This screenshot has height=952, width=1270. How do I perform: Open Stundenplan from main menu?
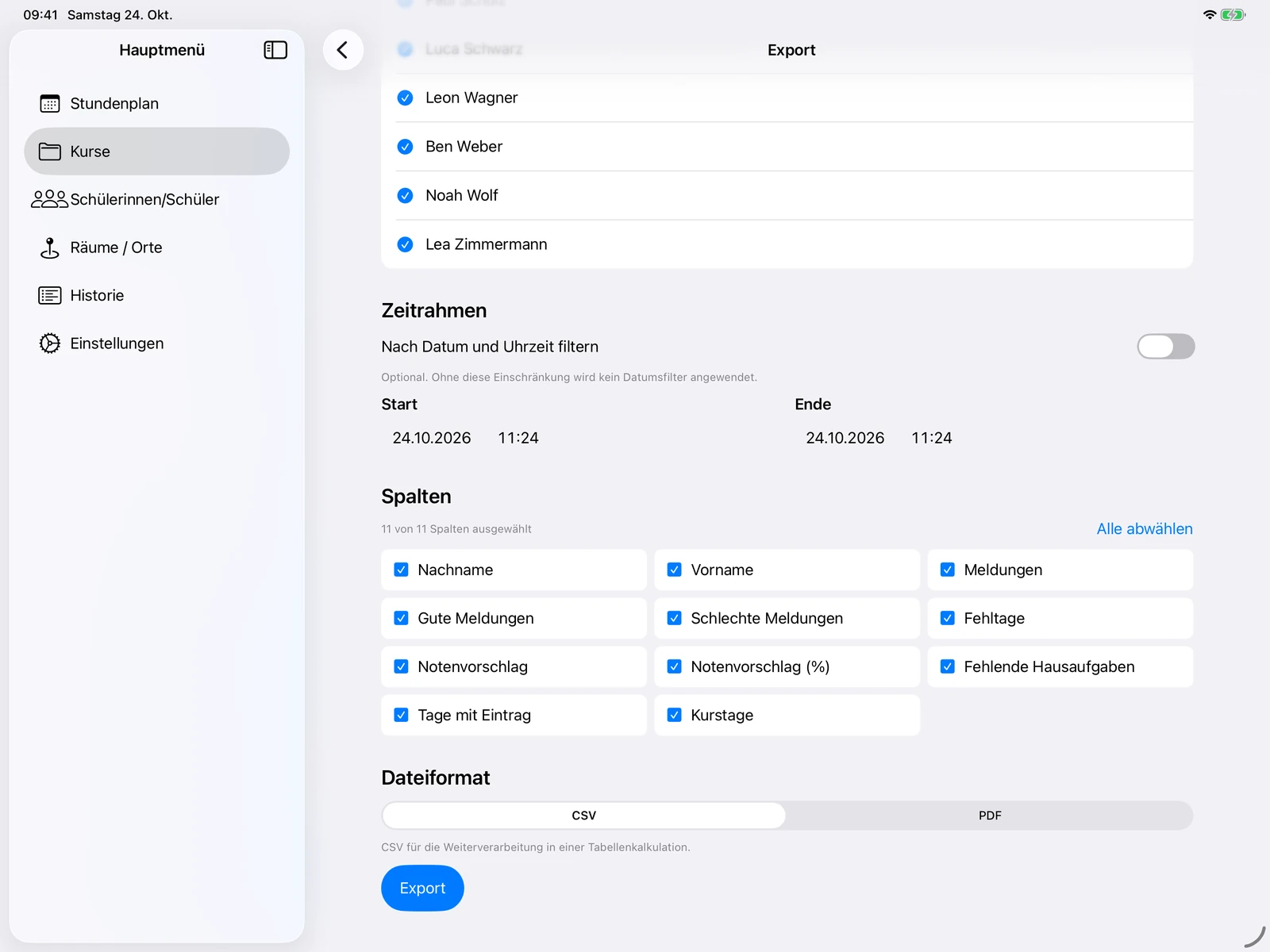[156, 104]
